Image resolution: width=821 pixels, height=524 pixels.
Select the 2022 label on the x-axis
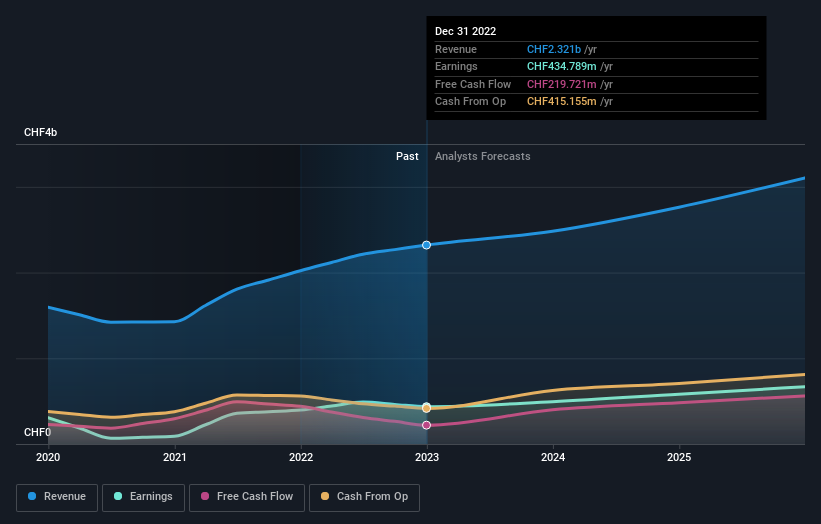coord(301,457)
